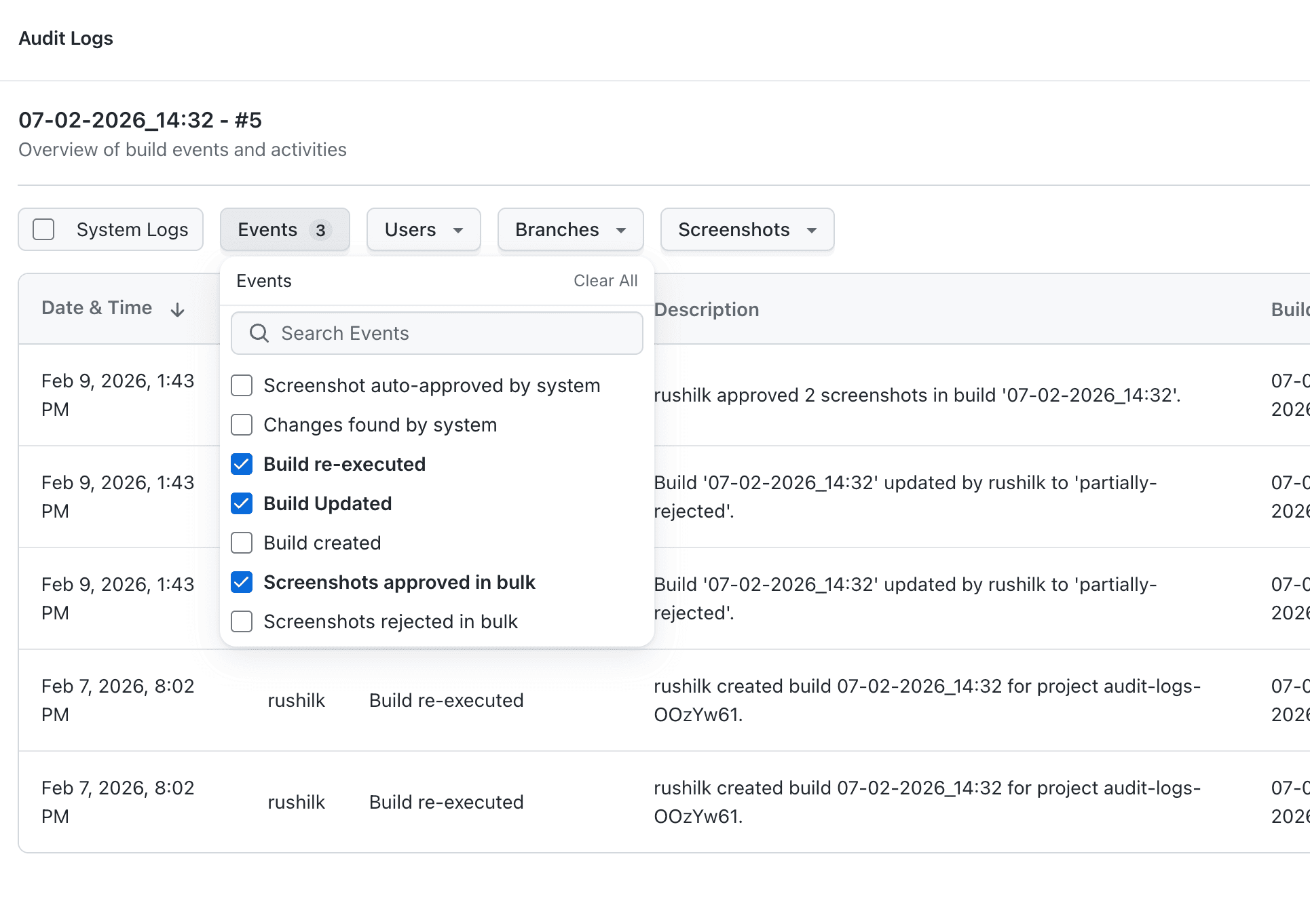Click the chevron on the Users filter

coord(458,231)
